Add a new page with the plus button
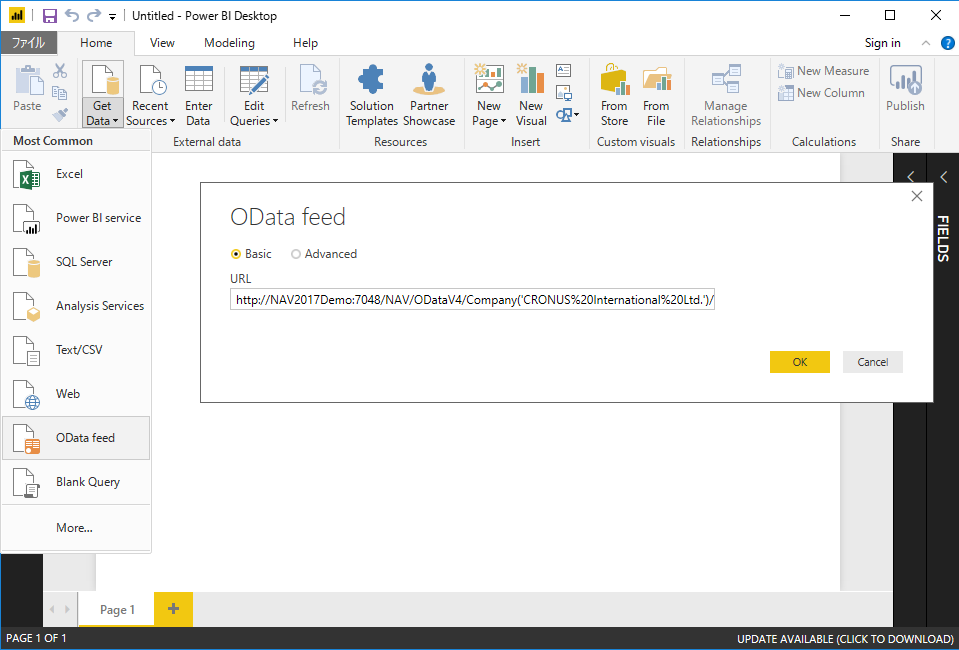Viewport: 959px width, 650px height. (174, 609)
